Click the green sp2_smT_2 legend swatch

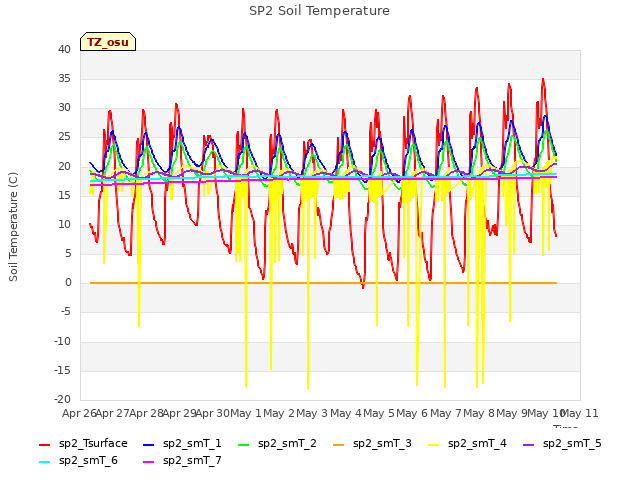click(x=243, y=444)
